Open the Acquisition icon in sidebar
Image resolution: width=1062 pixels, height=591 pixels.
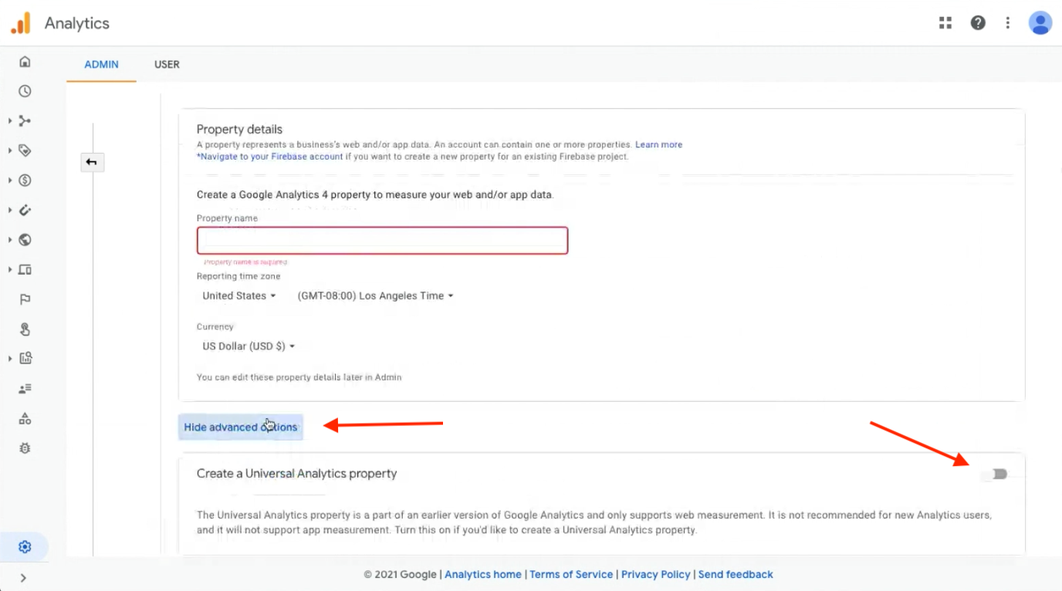(x=25, y=121)
